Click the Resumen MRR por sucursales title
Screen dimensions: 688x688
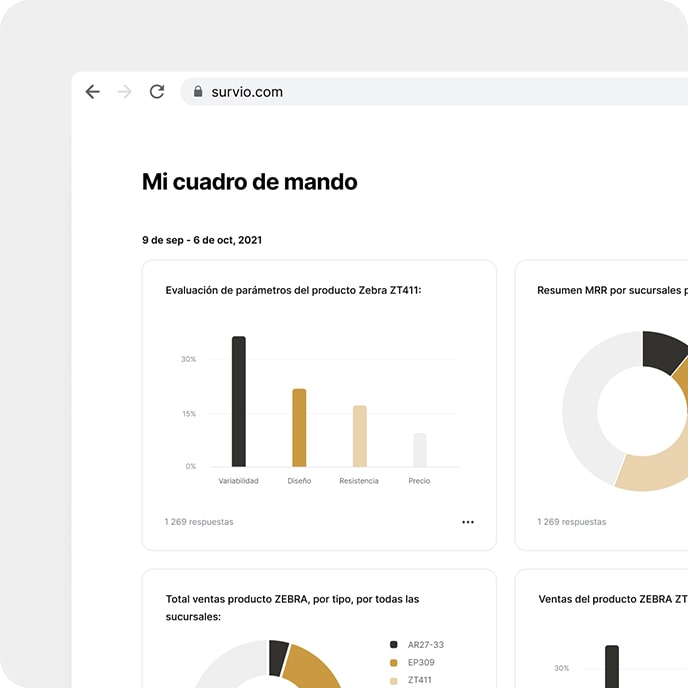(x=613, y=290)
